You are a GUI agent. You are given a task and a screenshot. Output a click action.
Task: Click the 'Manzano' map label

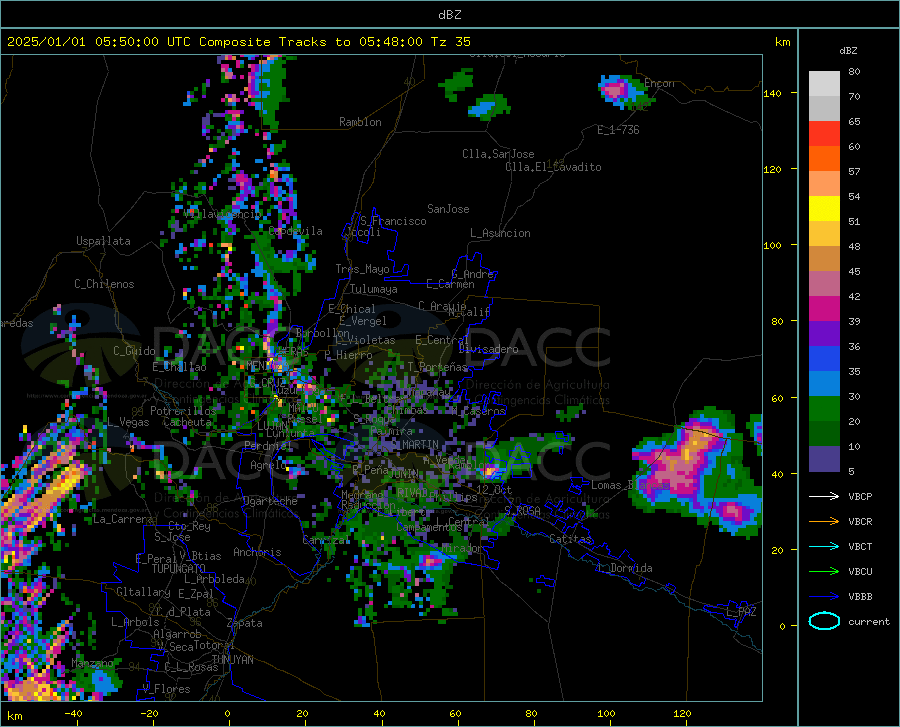92,663
